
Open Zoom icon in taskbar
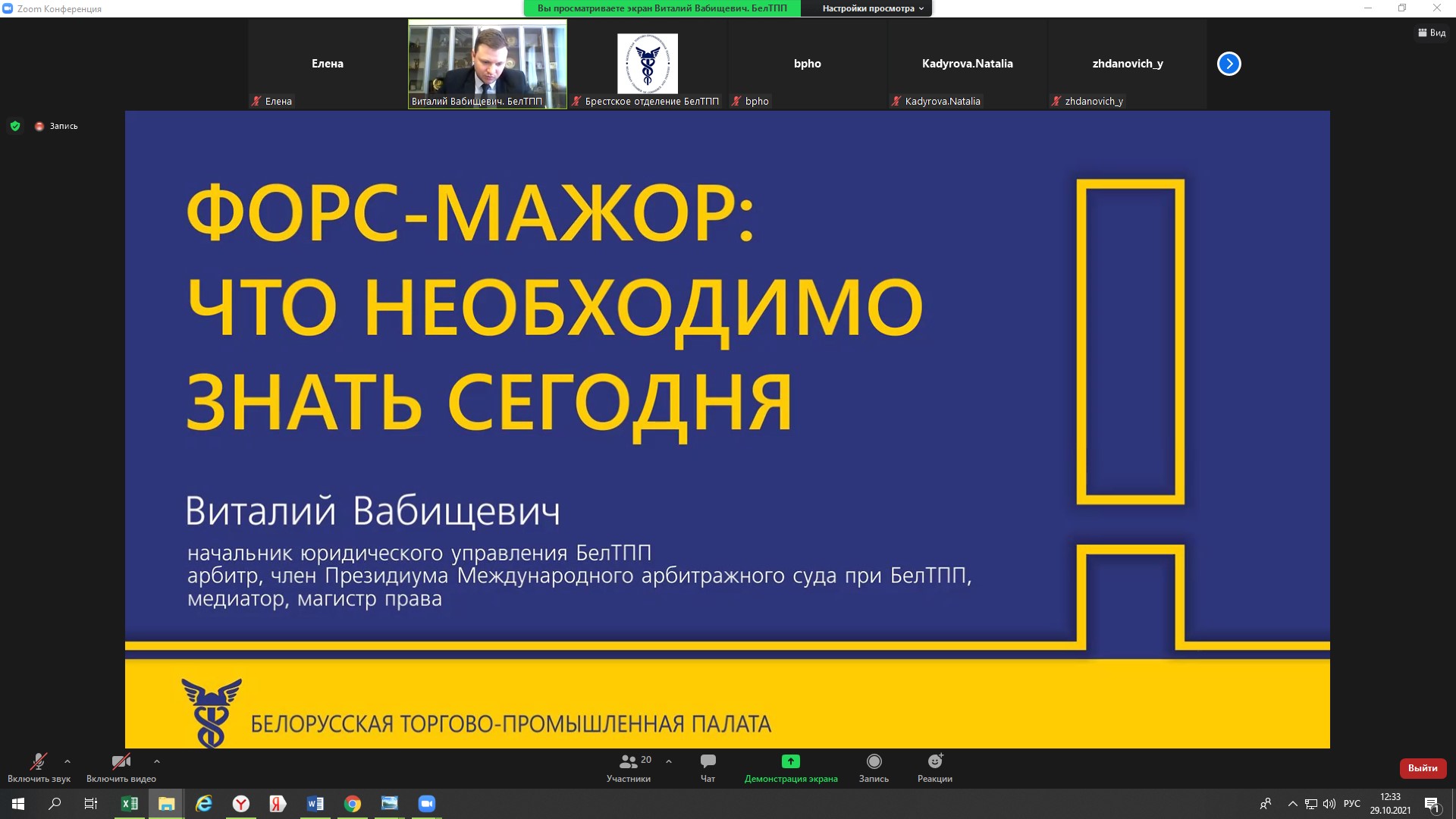click(x=426, y=804)
